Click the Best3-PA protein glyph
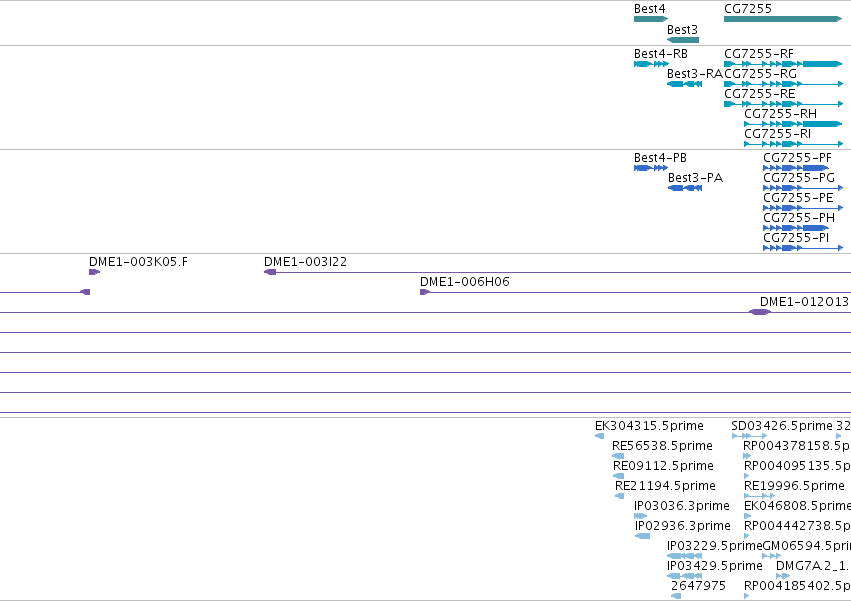This screenshot has width=851, height=601. coord(685,188)
